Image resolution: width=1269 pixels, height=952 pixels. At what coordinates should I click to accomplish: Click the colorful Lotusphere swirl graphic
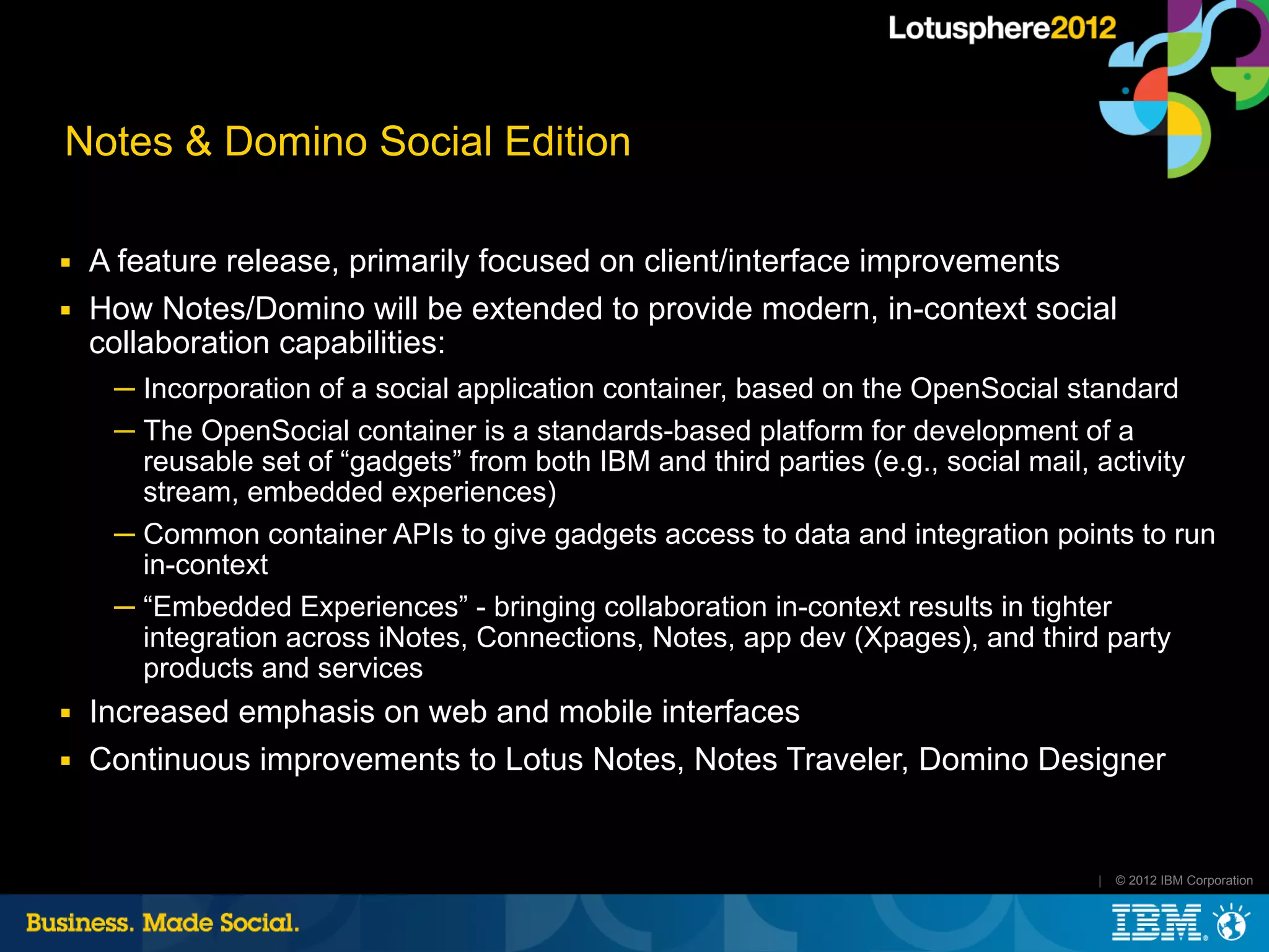click(1183, 89)
